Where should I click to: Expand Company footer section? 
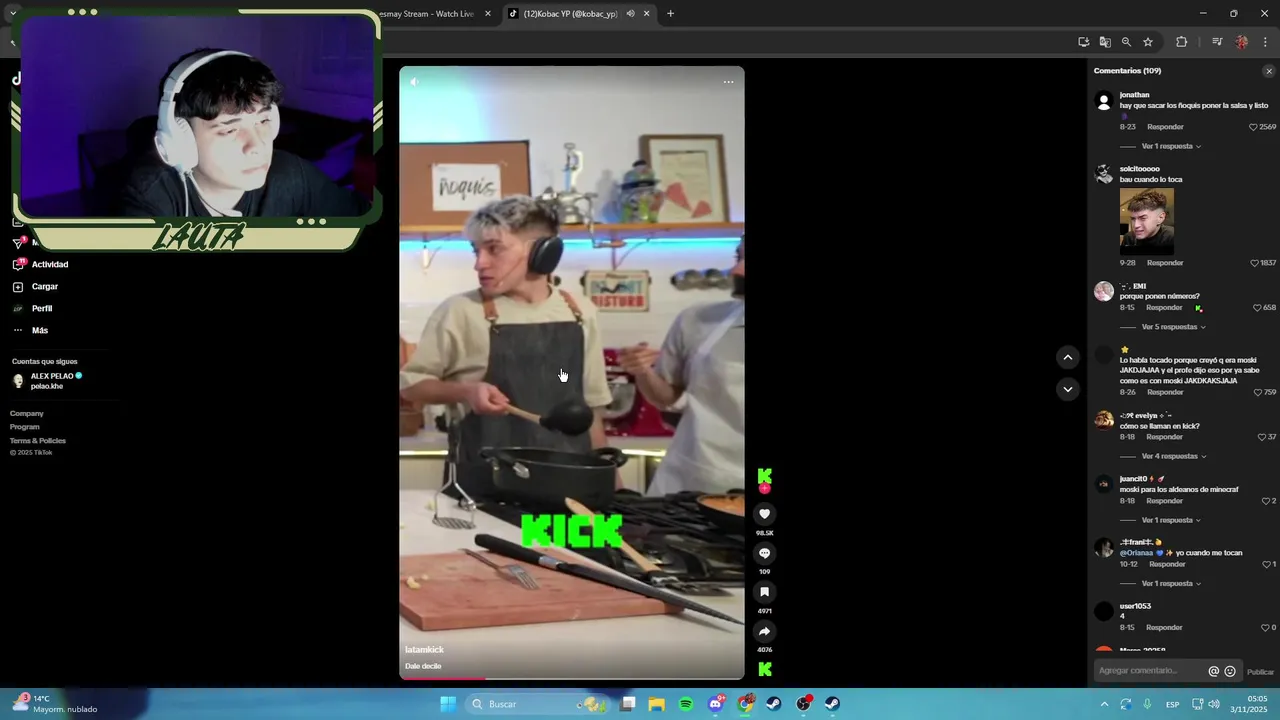27,414
